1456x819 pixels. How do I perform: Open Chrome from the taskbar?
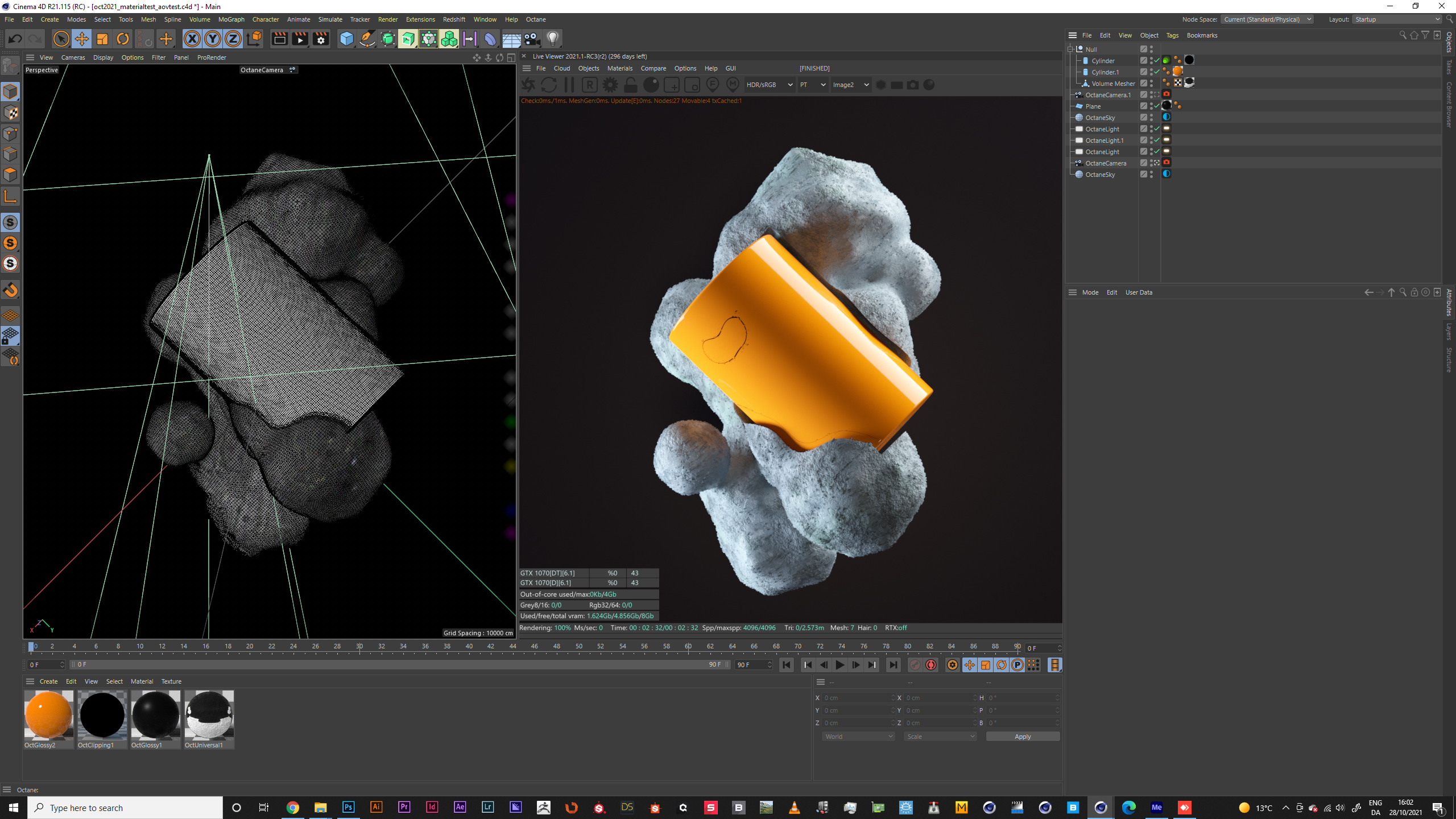coord(292,808)
